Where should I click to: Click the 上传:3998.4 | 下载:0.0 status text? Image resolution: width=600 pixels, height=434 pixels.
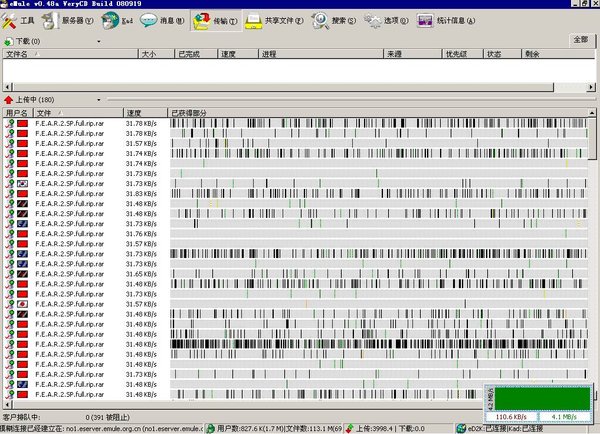[x=390, y=429]
